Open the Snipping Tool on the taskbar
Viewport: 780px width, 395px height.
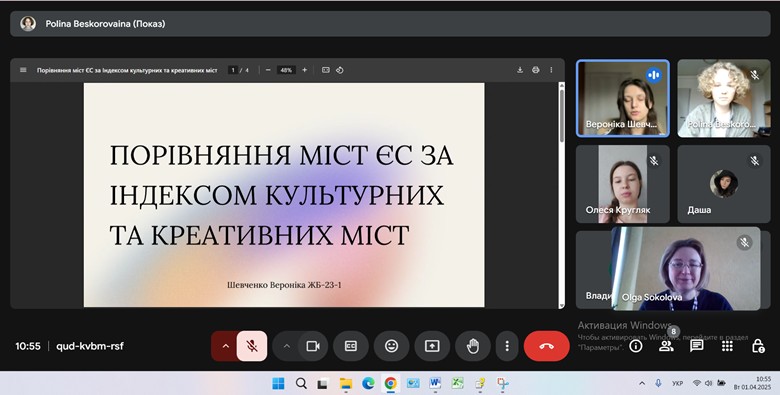point(502,383)
